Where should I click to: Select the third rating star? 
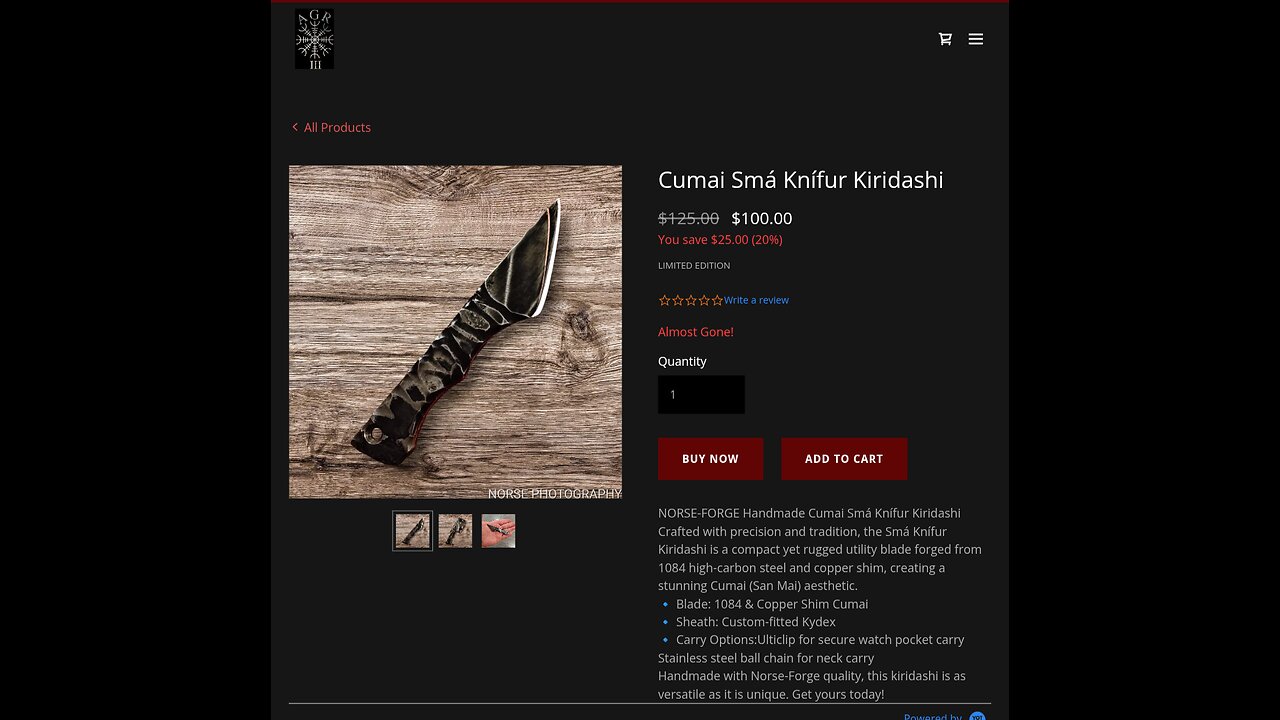click(x=691, y=300)
